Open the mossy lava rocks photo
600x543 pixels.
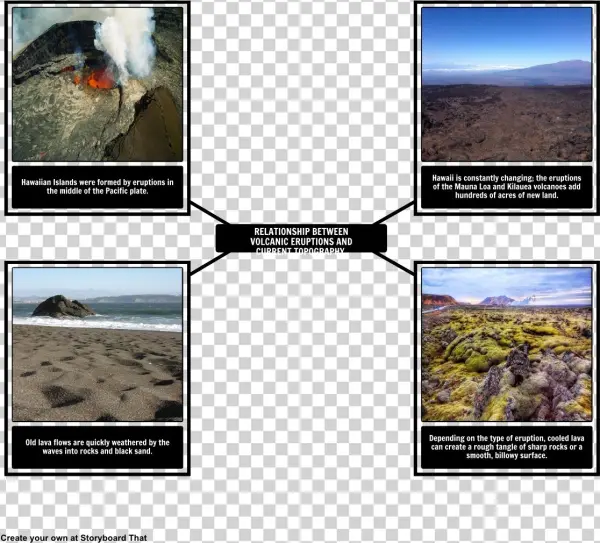point(506,343)
